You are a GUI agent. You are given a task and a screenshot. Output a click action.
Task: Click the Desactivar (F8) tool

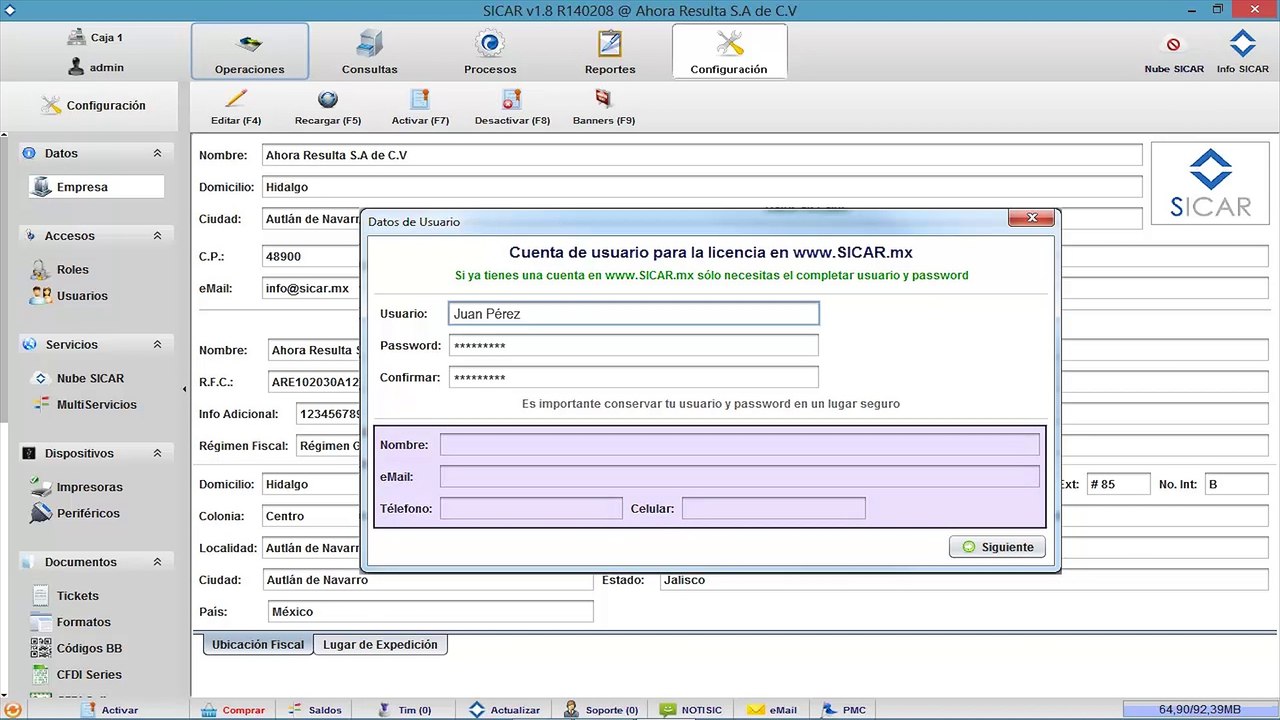512,108
